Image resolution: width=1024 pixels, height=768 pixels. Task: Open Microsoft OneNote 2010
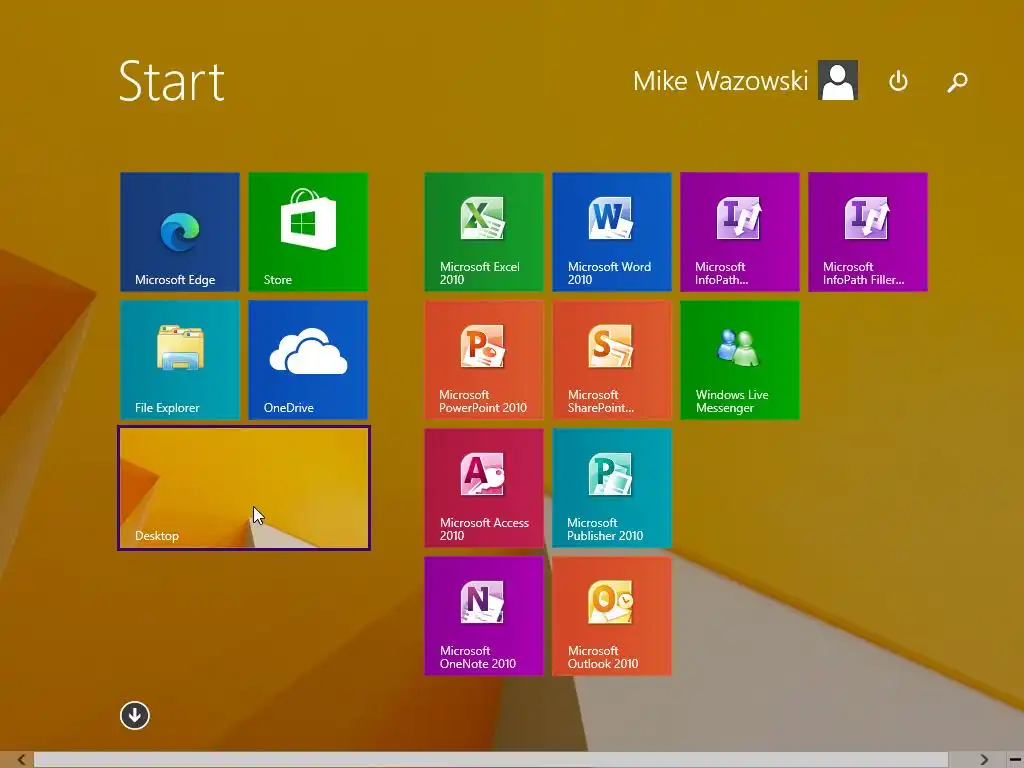484,616
